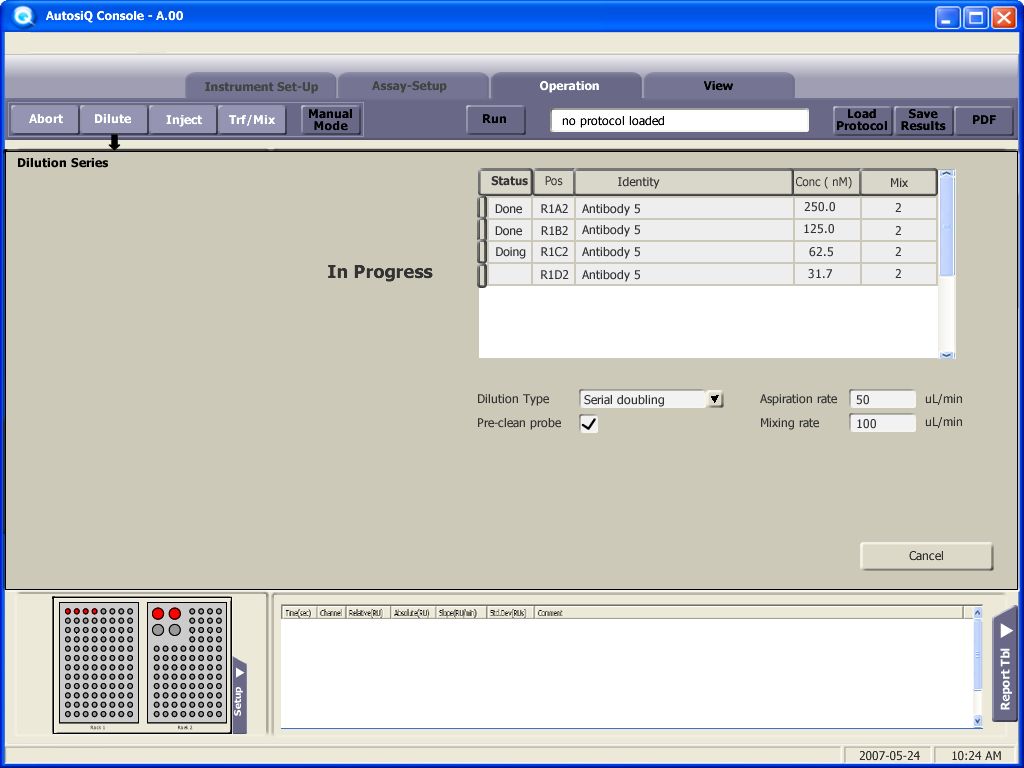The image size is (1024, 768).
Task: Click the Manual Mode toolbar button
Action: click(x=330, y=120)
